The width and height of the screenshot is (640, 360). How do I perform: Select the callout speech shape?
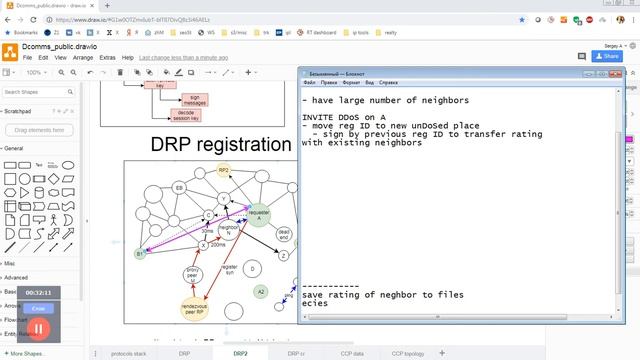[x=39, y=220]
